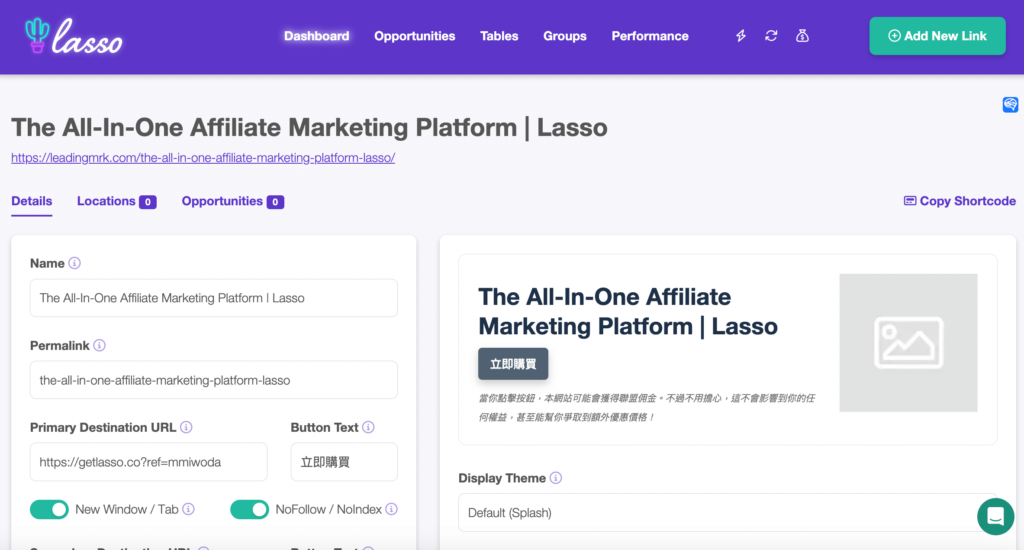Open the Opportunities nav menu
The image size is (1024, 550).
[x=415, y=36]
